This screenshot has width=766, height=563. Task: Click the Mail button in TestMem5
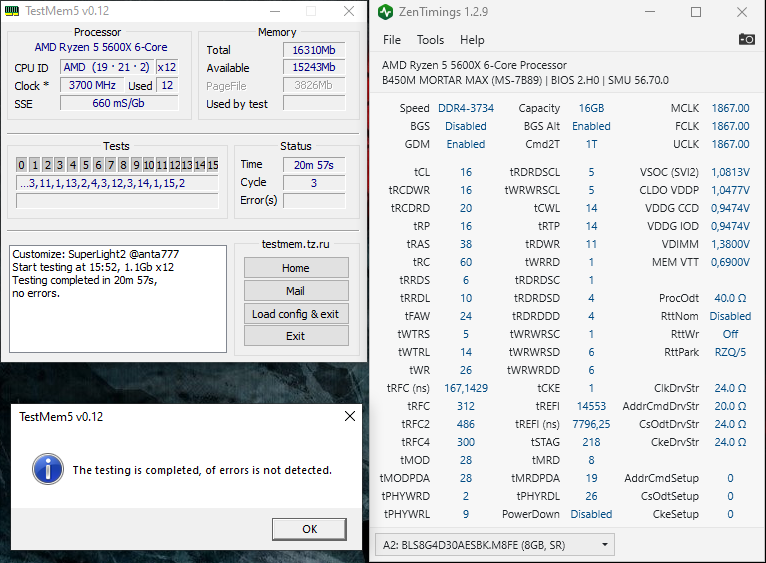296,291
